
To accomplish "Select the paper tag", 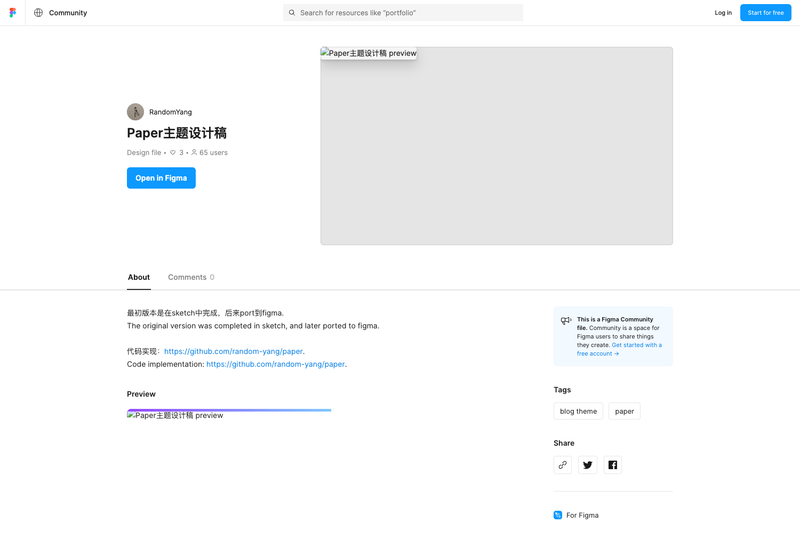I will [x=624, y=411].
